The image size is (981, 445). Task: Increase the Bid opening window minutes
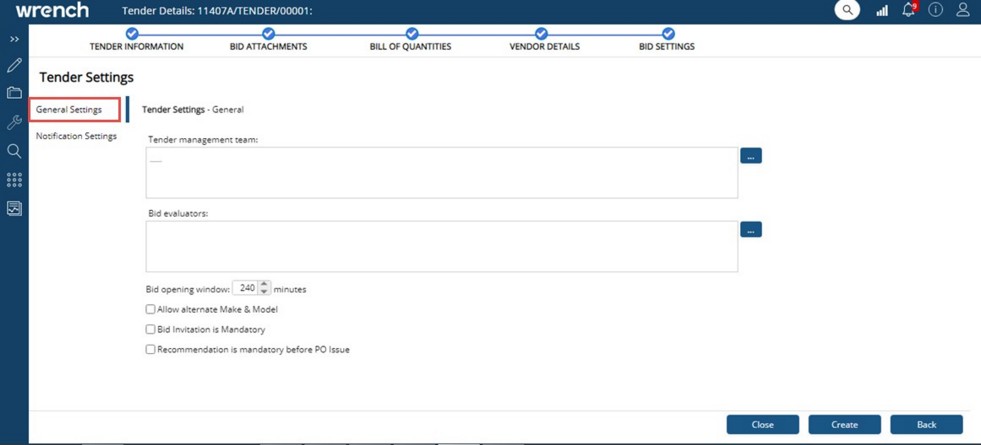264,285
